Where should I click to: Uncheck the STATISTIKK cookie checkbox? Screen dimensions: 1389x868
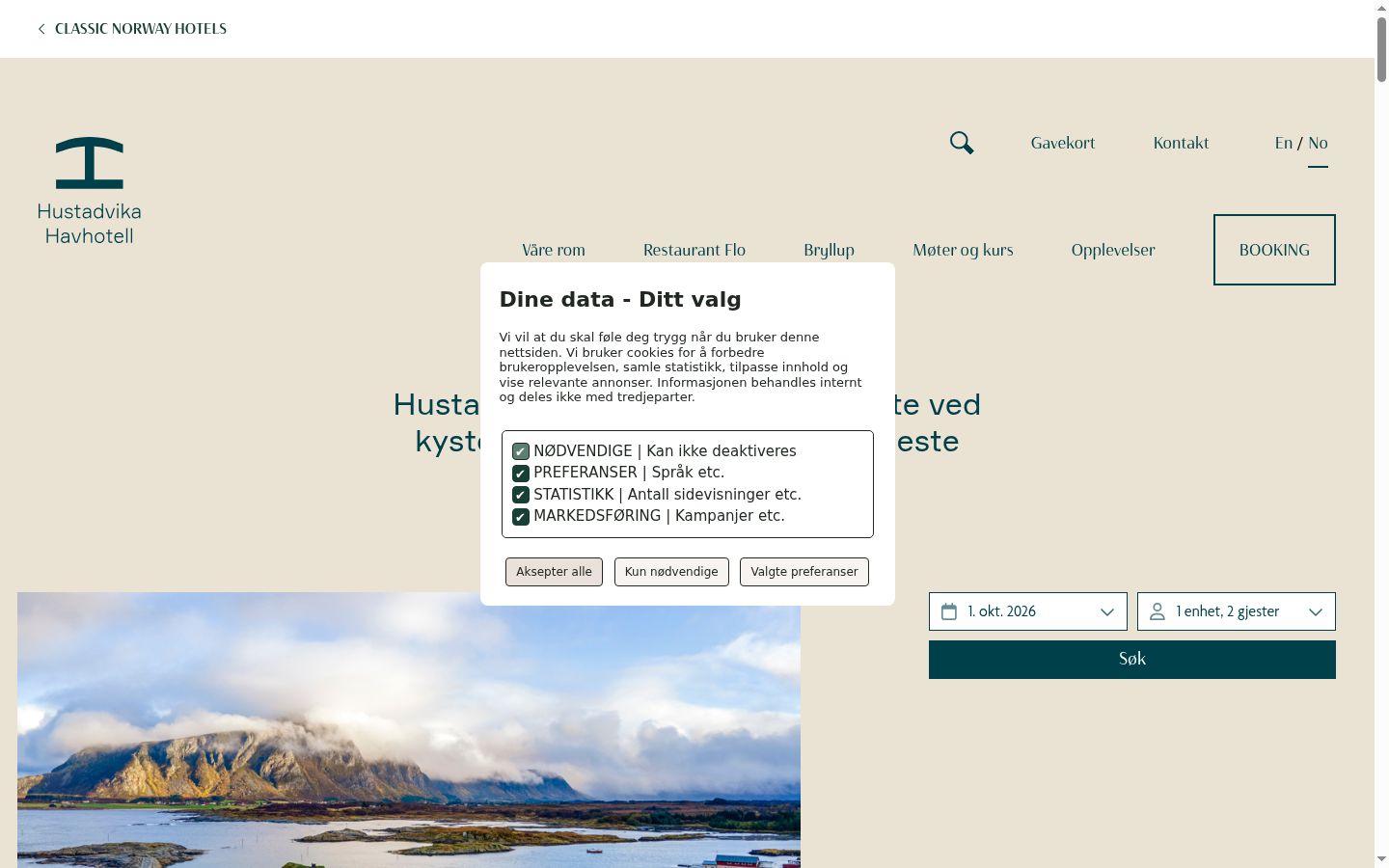point(521,495)
